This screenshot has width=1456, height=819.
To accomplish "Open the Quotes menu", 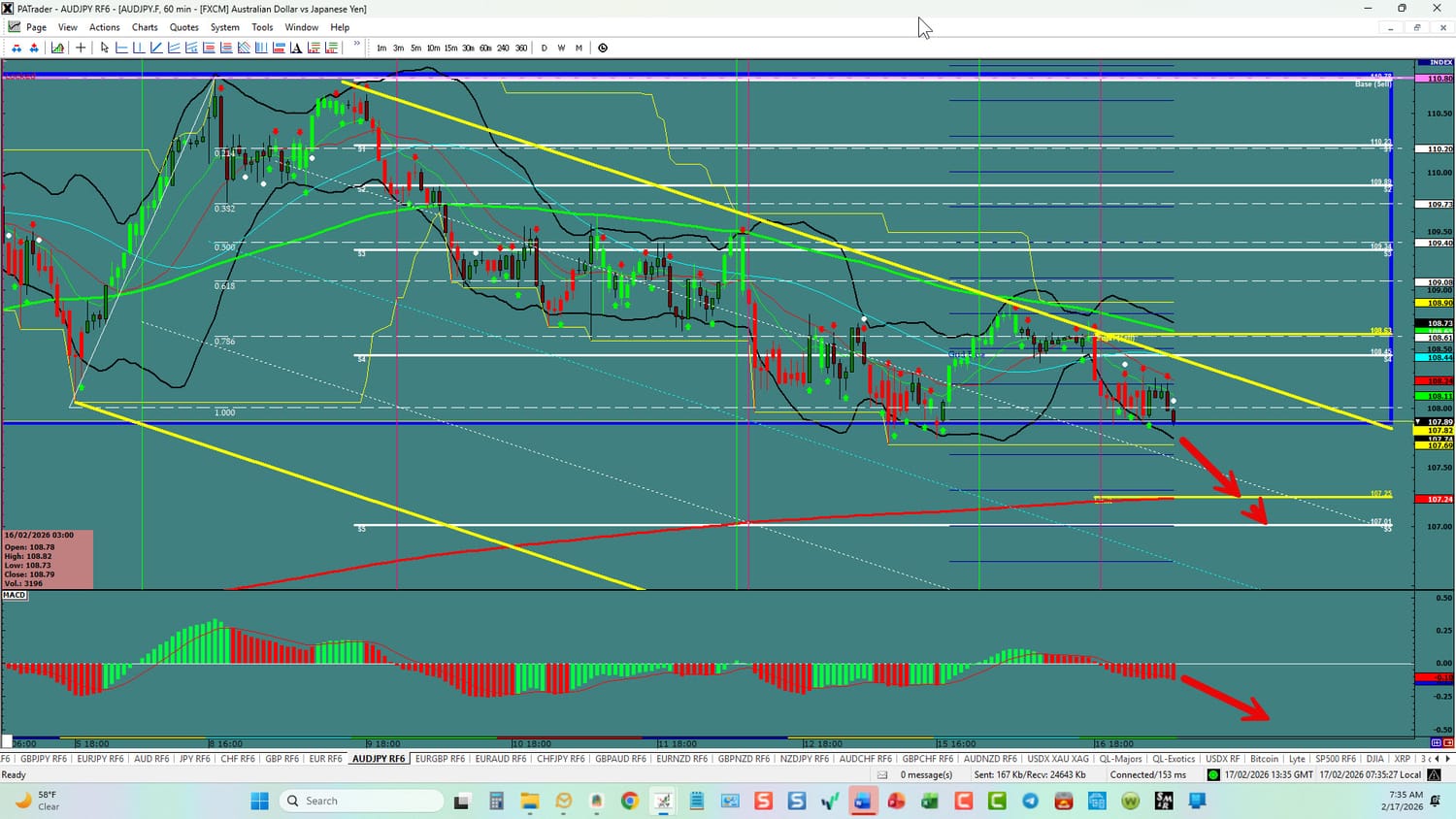I will [183, 27].
